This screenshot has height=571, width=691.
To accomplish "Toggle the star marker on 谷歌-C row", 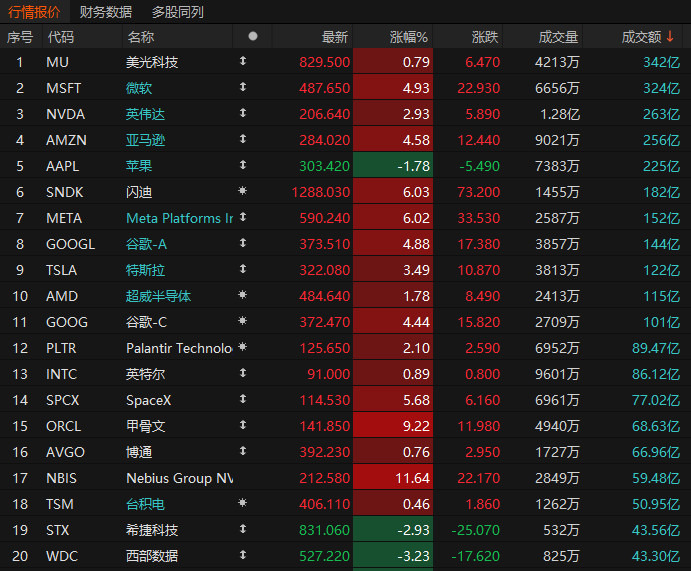I will (x=242, y=321).
